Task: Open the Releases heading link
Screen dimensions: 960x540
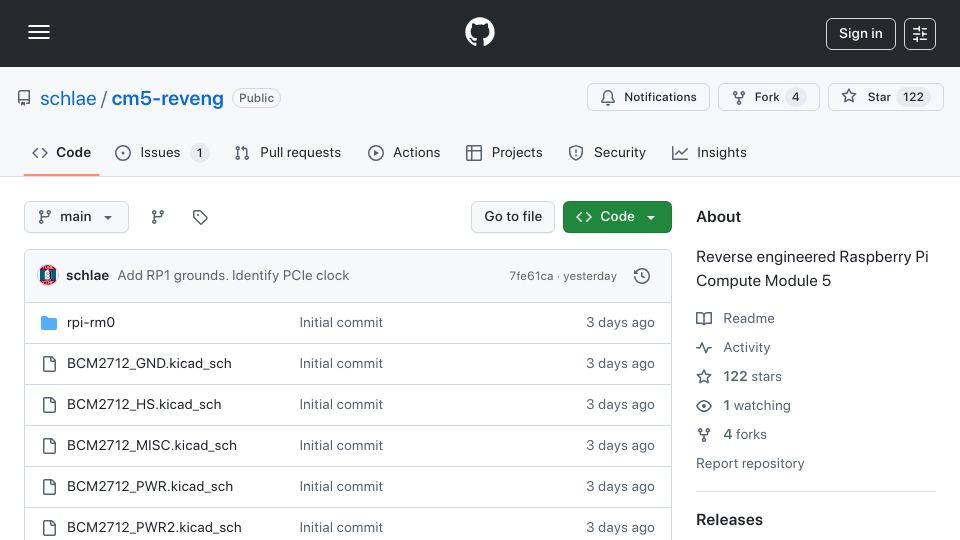Action: (x=729, y=520)
